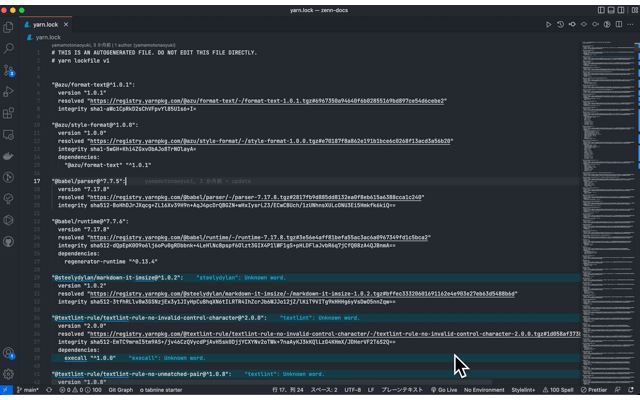The image size is (640, 400).
Task: Open runtime-7.17.8.tgz registry URL
Action: click(259, 237)
